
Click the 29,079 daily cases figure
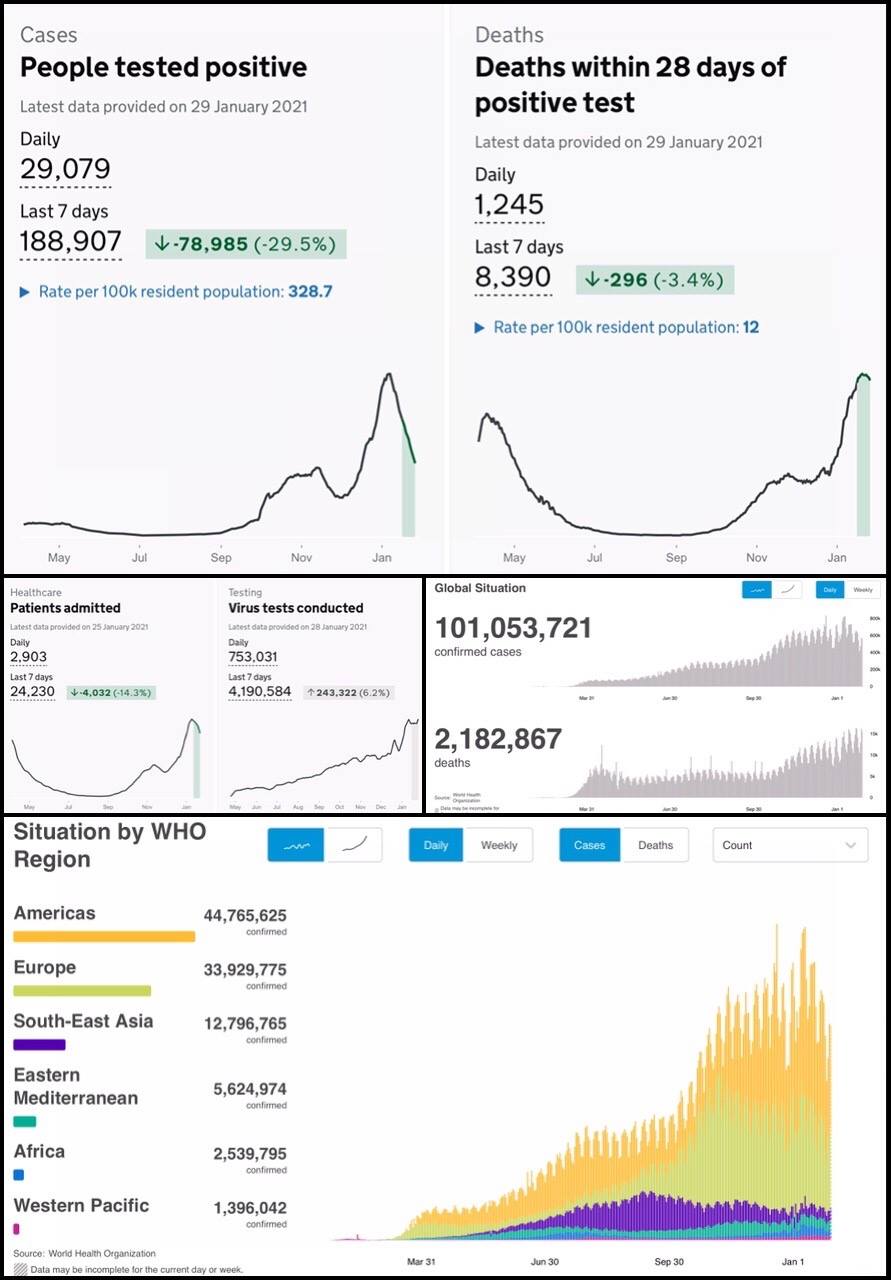(65, 168)
